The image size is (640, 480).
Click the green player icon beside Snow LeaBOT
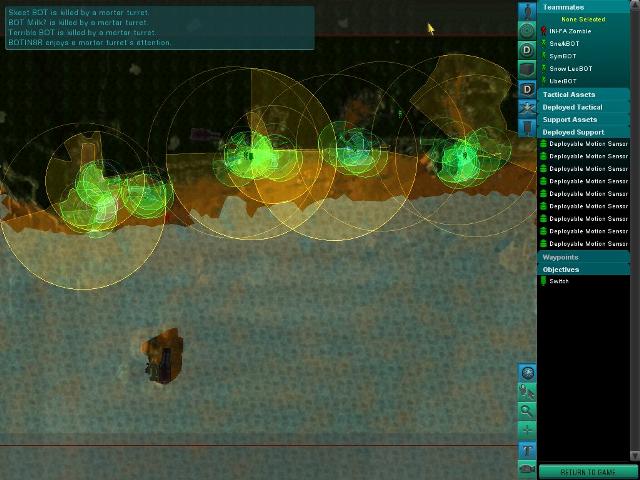tap(544, 68)
